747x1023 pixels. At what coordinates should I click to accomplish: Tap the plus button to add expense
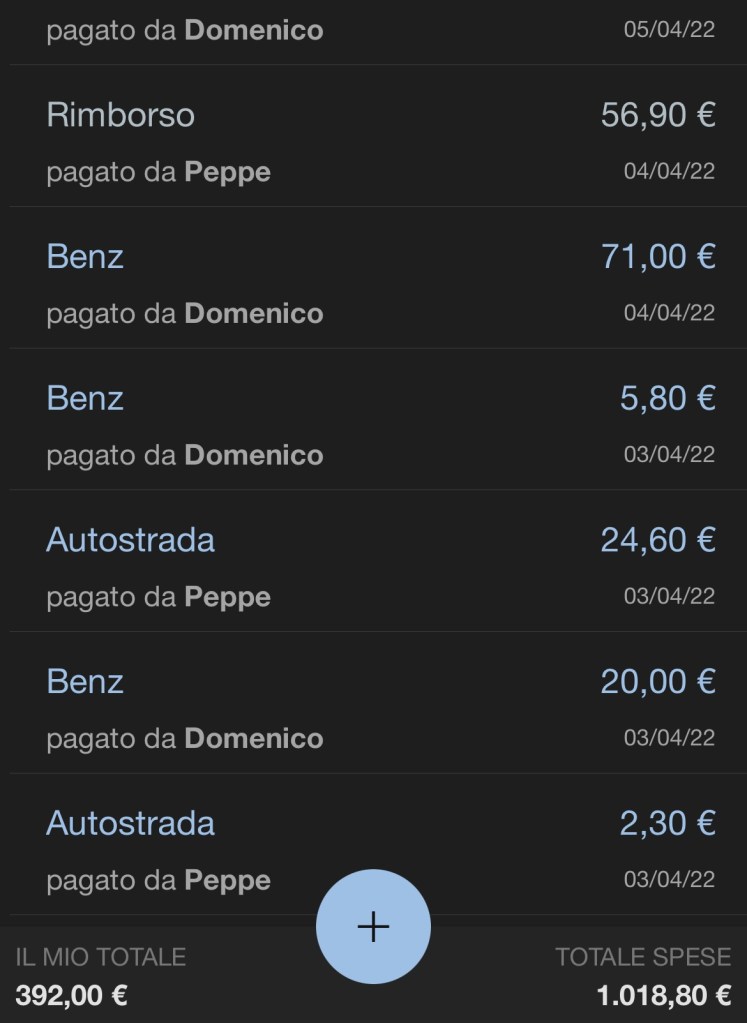(x=373, y=927)
